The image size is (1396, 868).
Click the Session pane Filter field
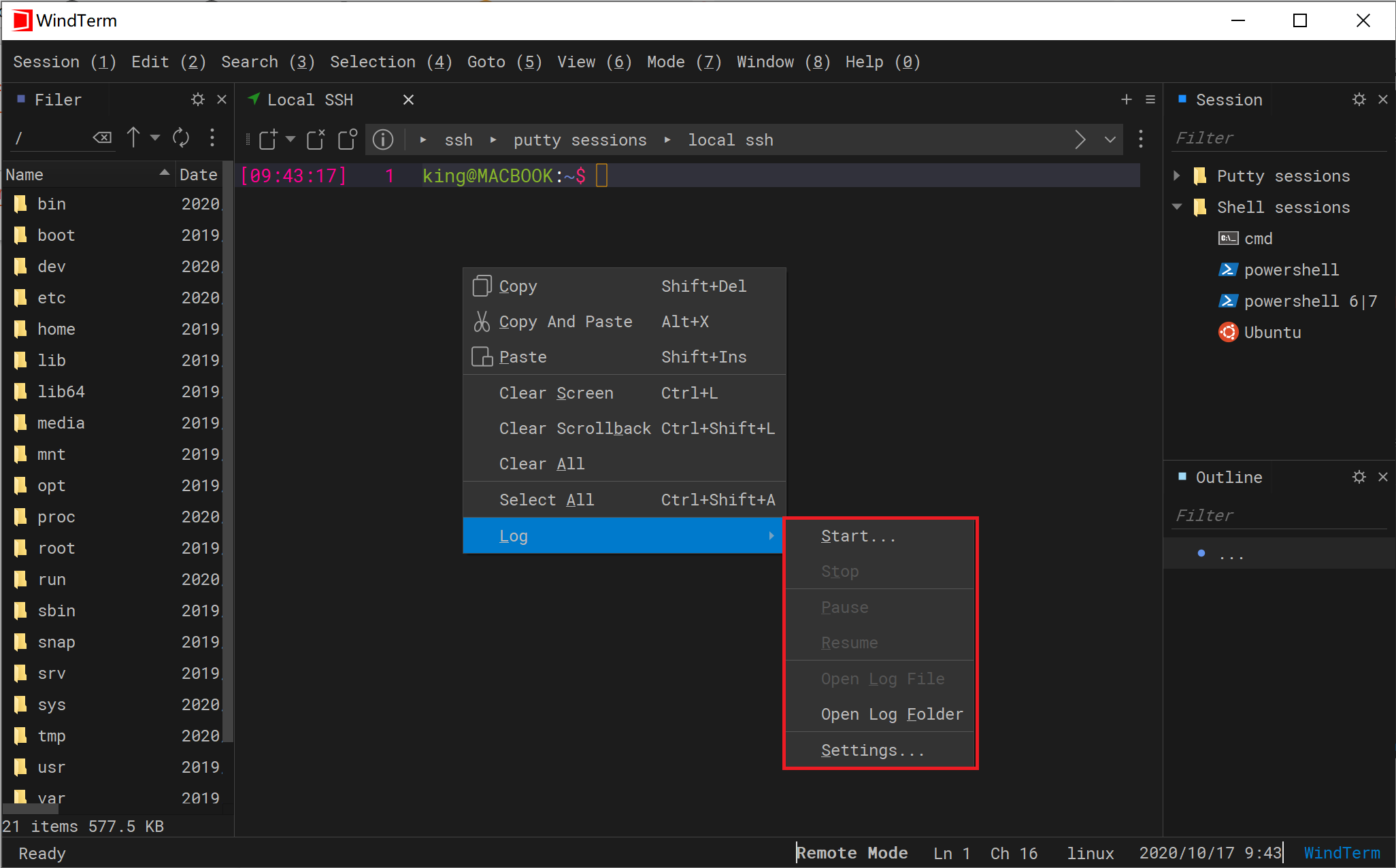click(x=1279, y=138)
